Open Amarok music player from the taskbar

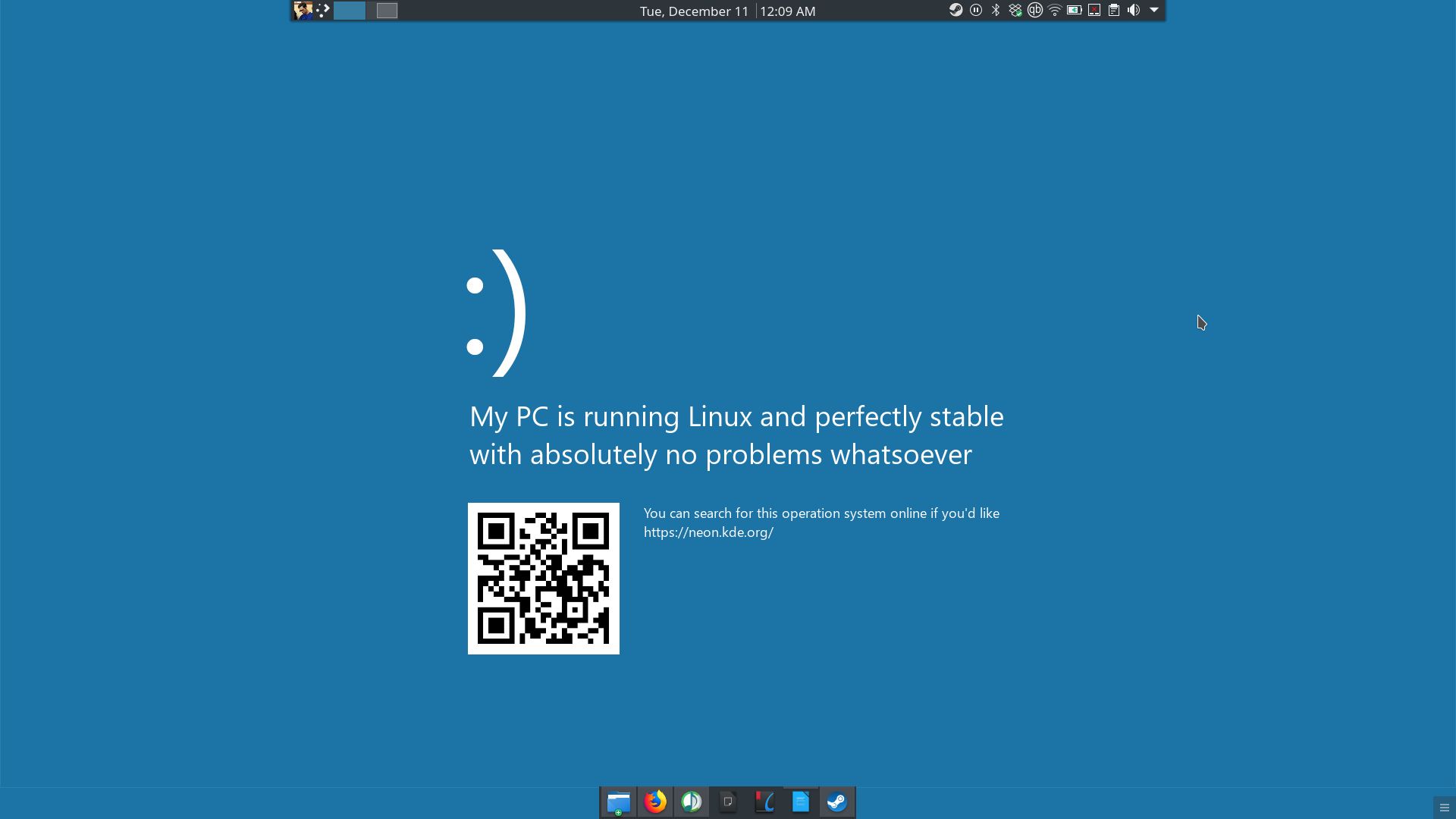pos(692,802)
